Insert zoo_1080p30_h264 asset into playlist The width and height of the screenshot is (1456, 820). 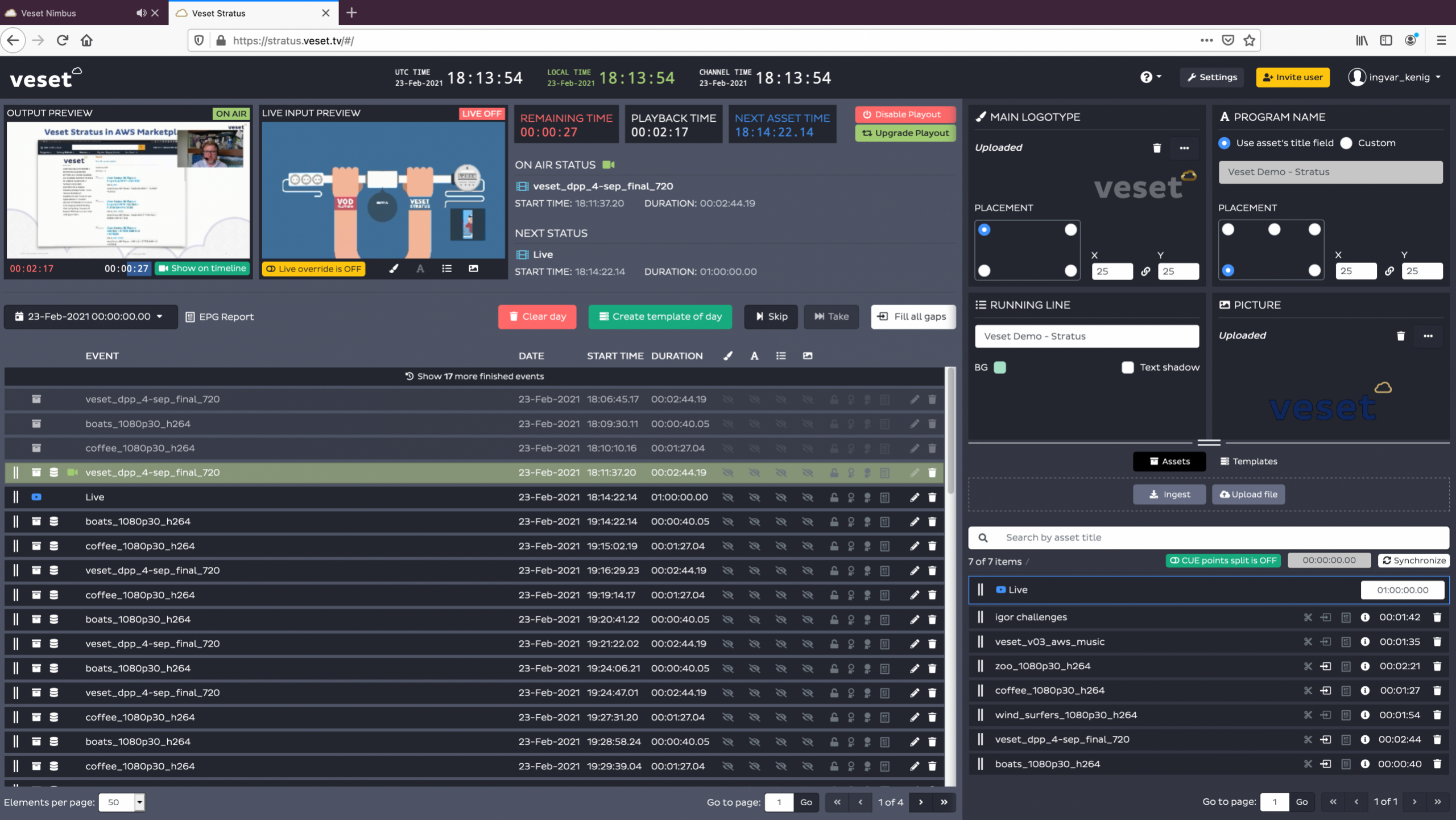1326,666
